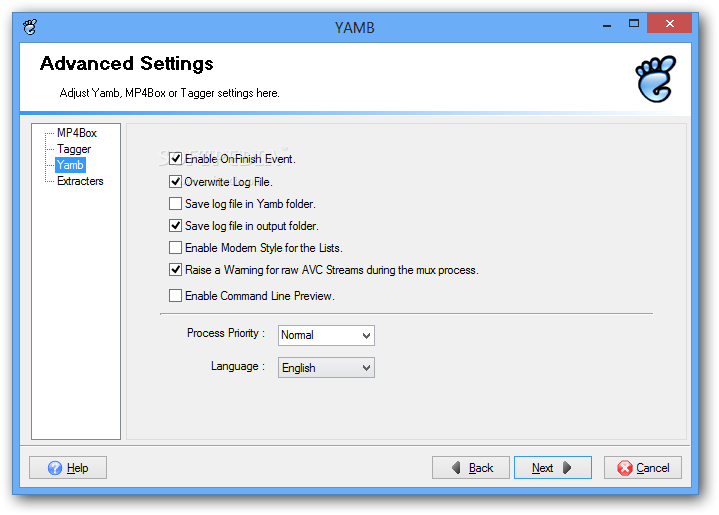Select Extracters in the settings tree
The image size is (719, 515).
(x=80, y=181)
